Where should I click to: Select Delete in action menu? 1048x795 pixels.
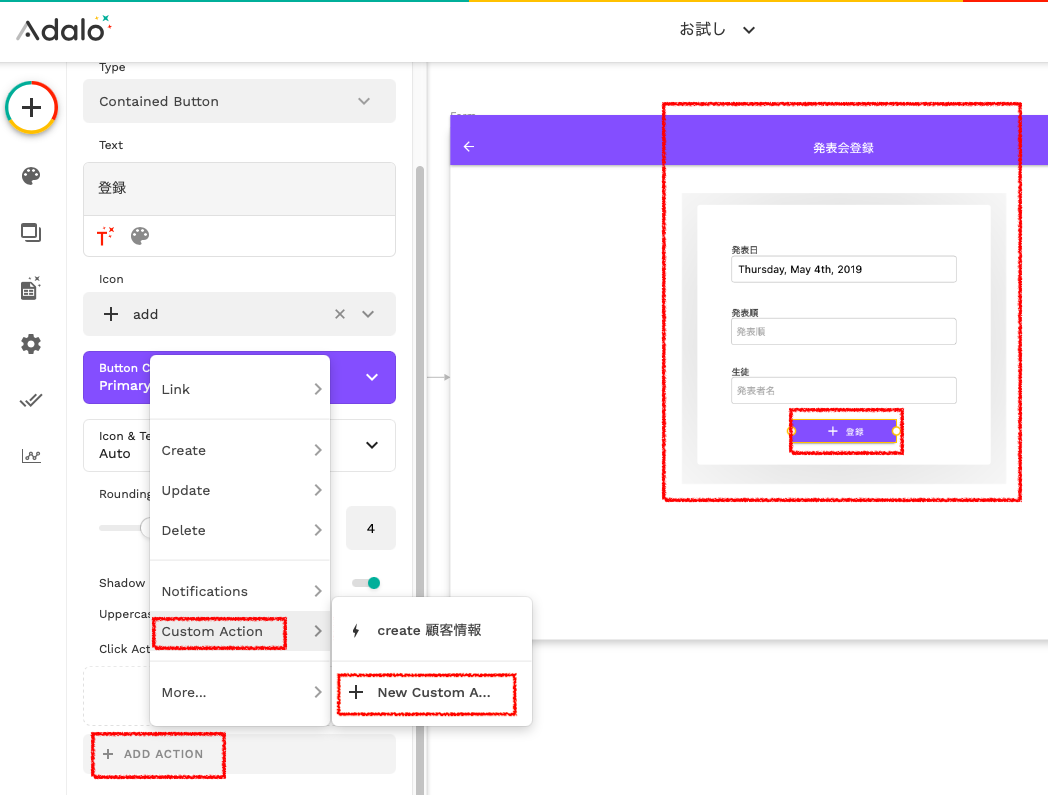pos(240,530)
